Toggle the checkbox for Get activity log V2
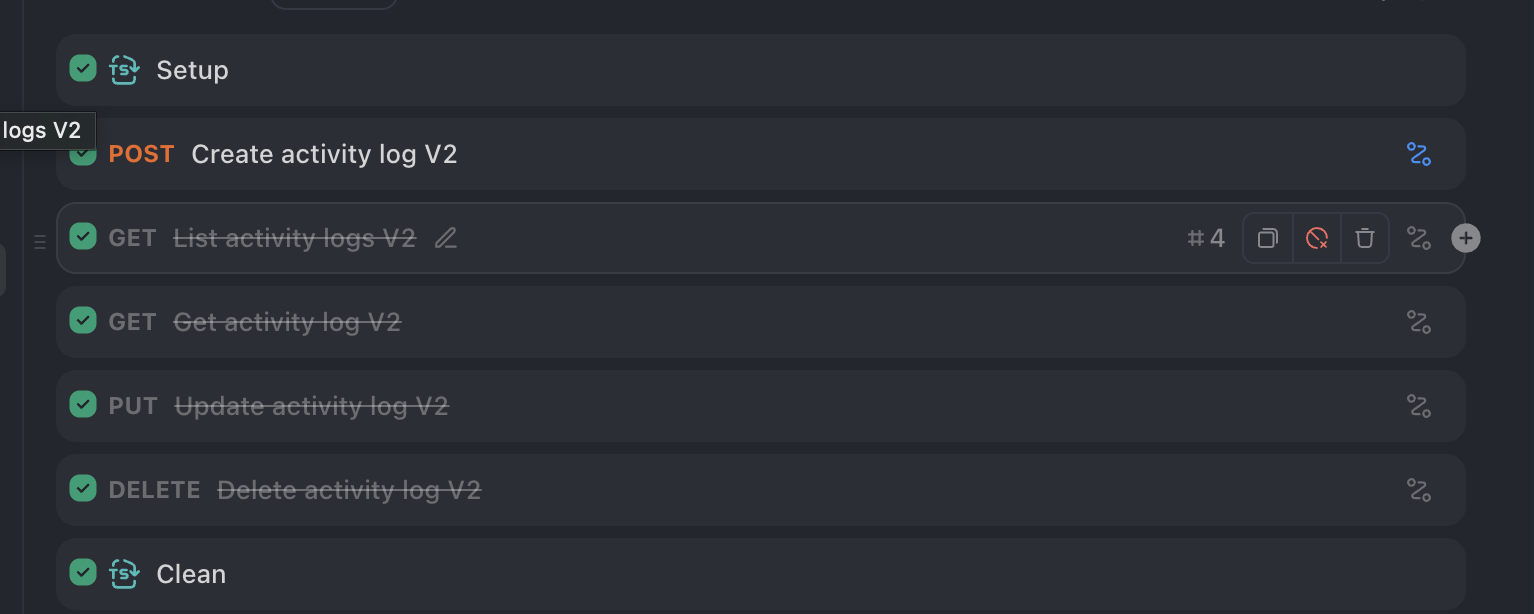 pos(83,321)
